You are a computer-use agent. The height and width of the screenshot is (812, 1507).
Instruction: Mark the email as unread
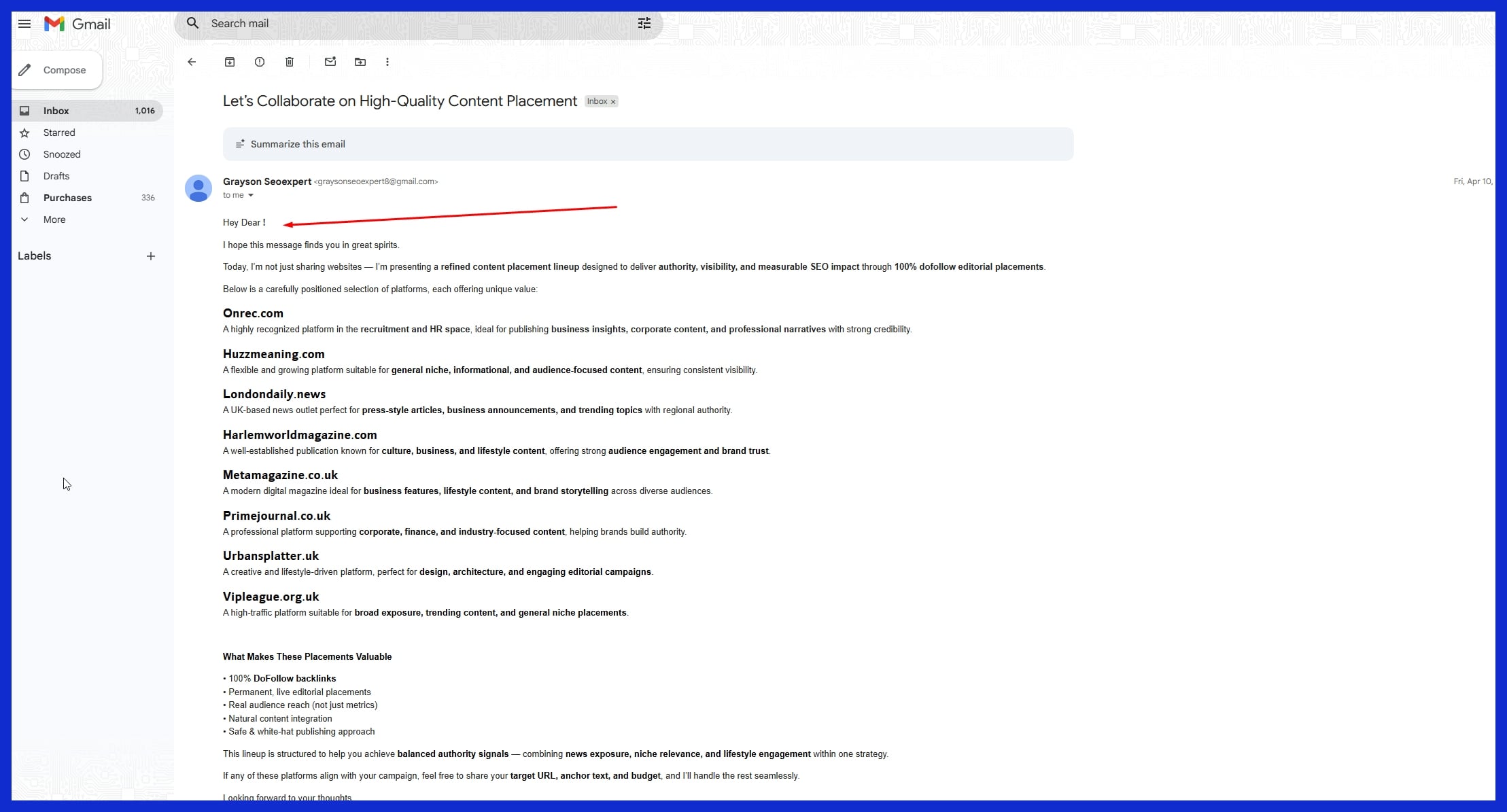(330, 62)
